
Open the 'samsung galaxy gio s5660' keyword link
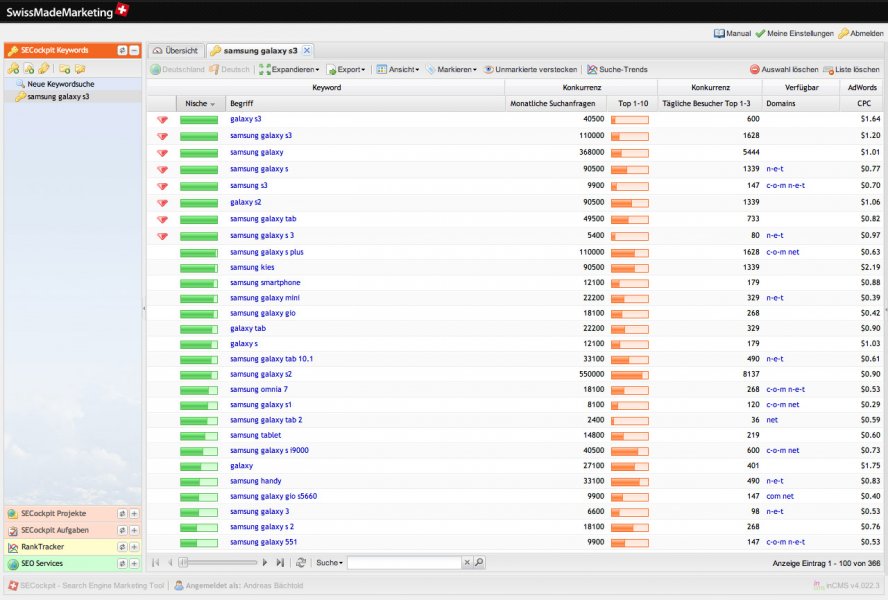click(x=274, y=496)
